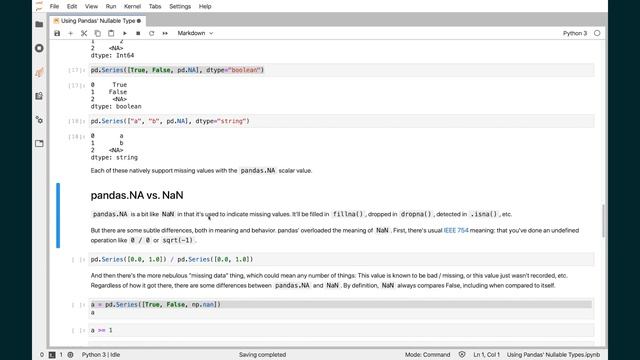The height and width of the screenshot is (360, 640).
Task: Open the File Browser sidebar icon
Action: (x=39, y=24)
